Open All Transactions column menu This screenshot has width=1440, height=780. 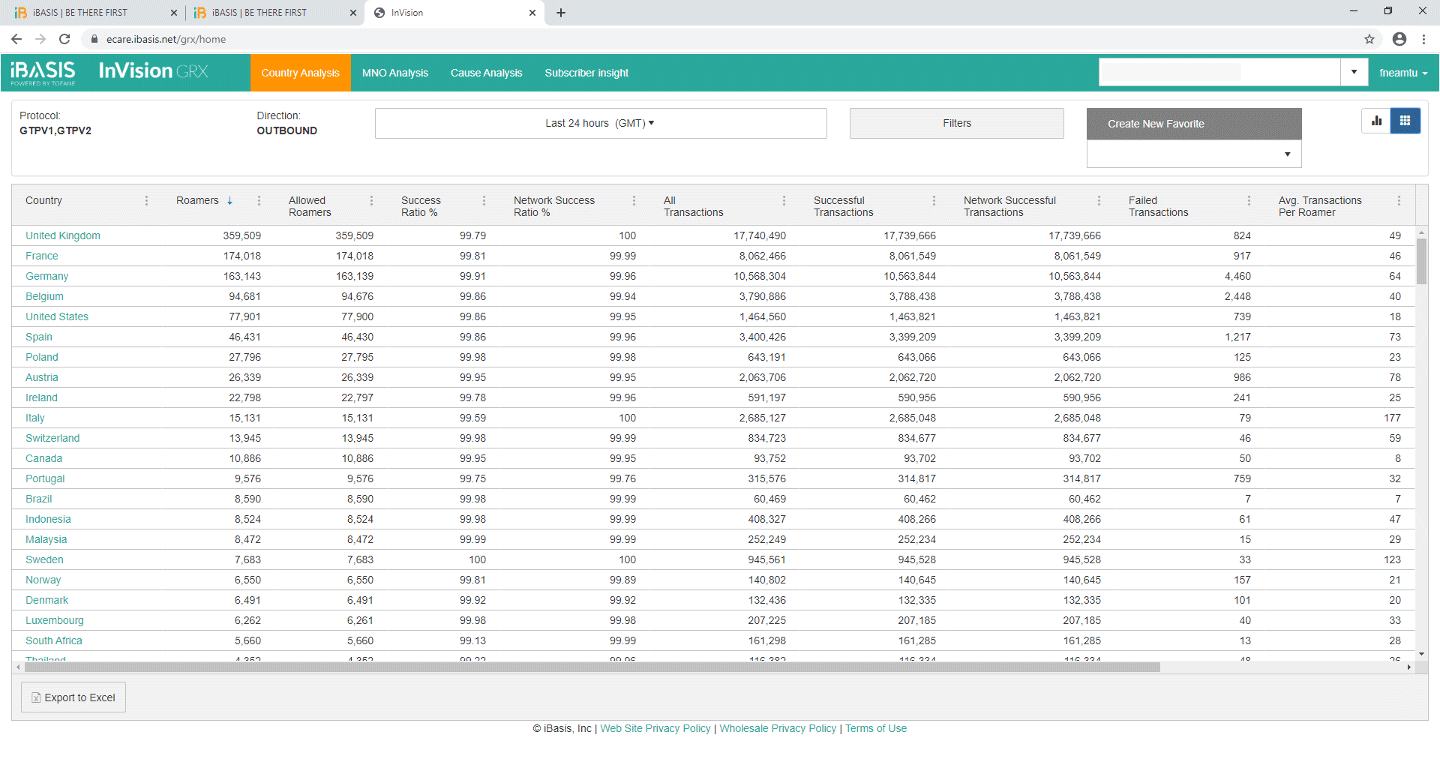coord(784,201)
